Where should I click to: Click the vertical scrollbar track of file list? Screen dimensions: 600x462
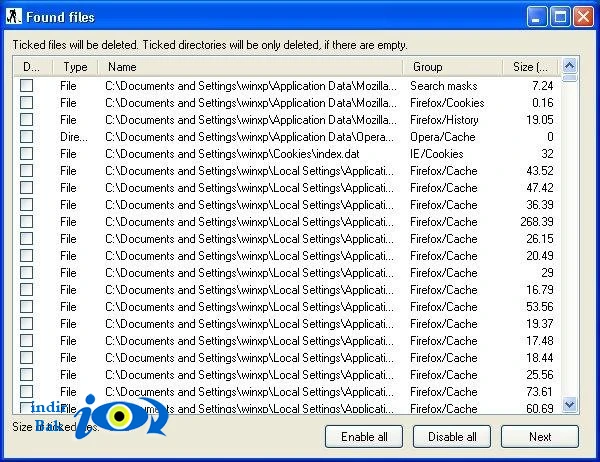click(569, 239)
